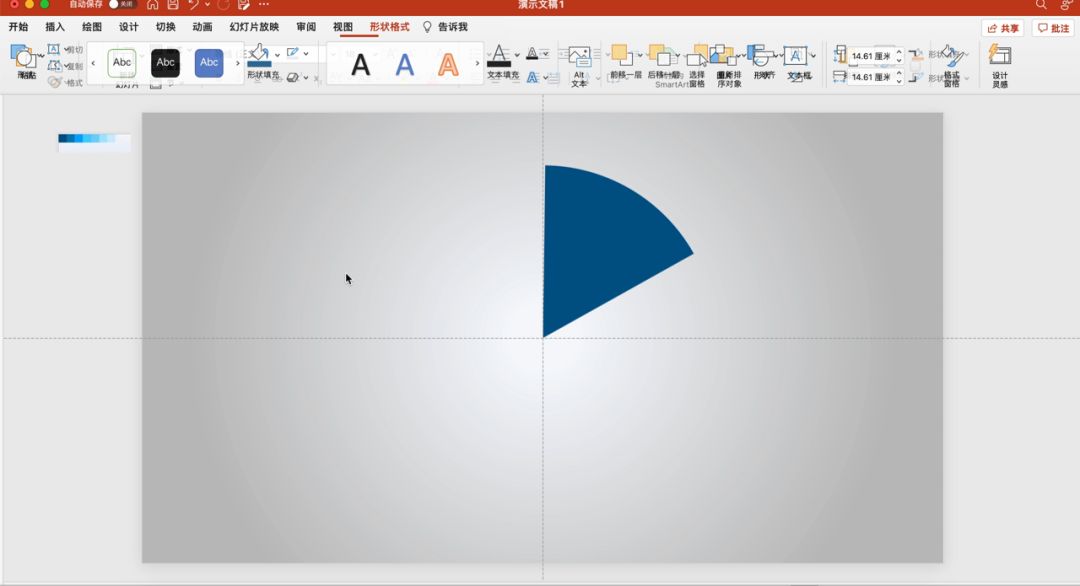The width and height of the screenshot is (1080, 586).
Task: Click the 文本框 text box icon
Action: click(796, 57)
